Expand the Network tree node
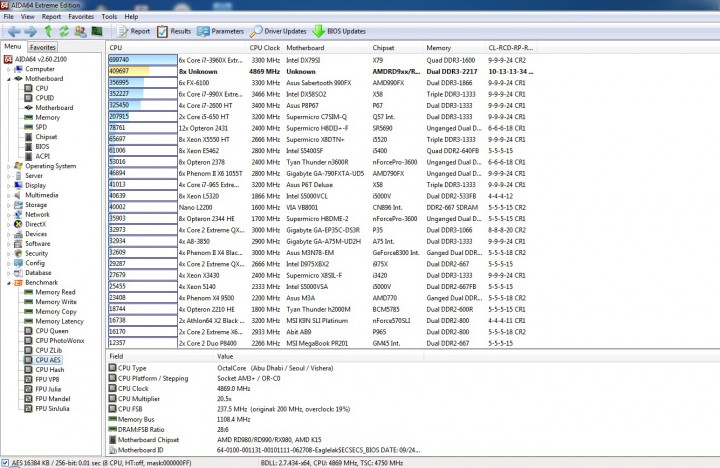Image resolution: width=720 pixels, height=468 pixels. [8, 214]
